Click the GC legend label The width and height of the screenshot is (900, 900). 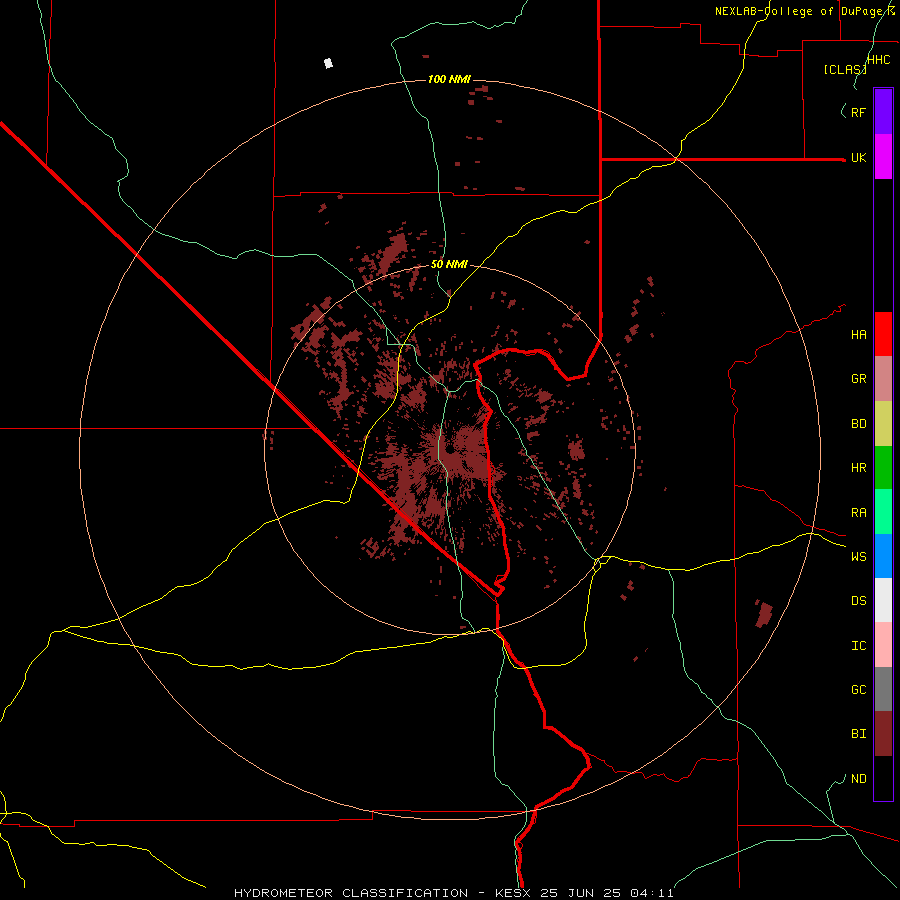tap(859, 690)
